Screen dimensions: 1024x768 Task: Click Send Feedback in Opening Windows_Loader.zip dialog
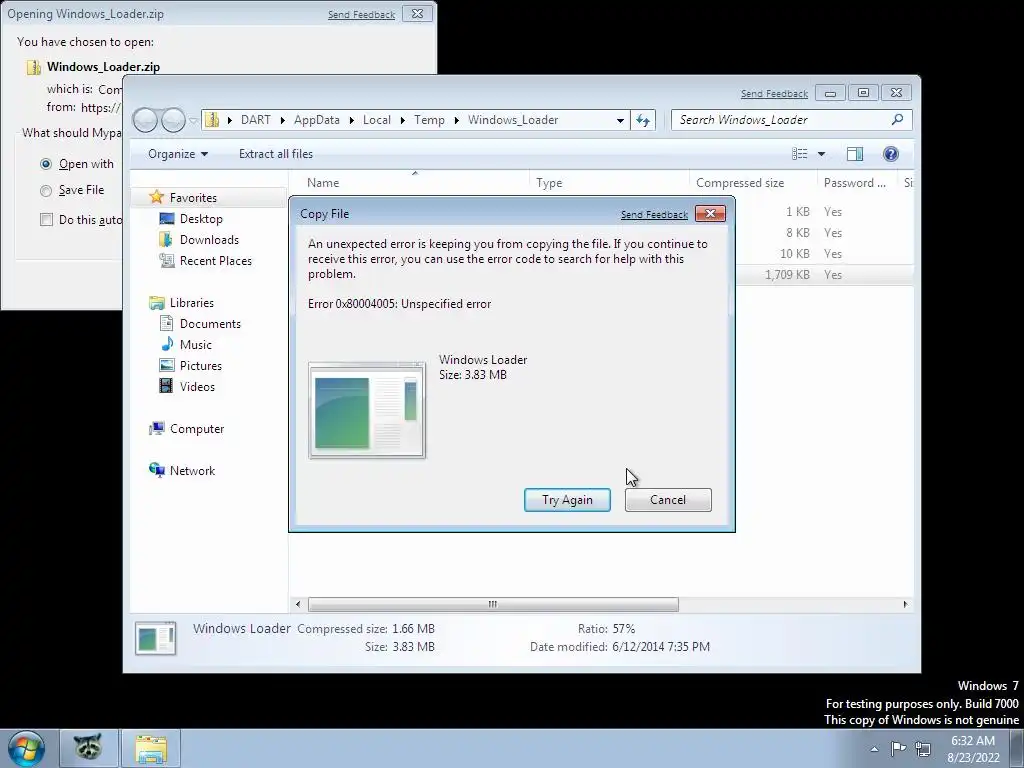(361, 14)
